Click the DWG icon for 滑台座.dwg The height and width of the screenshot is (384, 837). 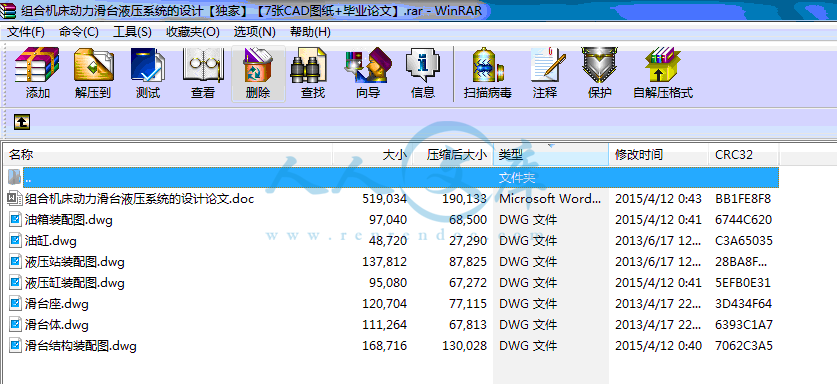[x=15, y=304]
